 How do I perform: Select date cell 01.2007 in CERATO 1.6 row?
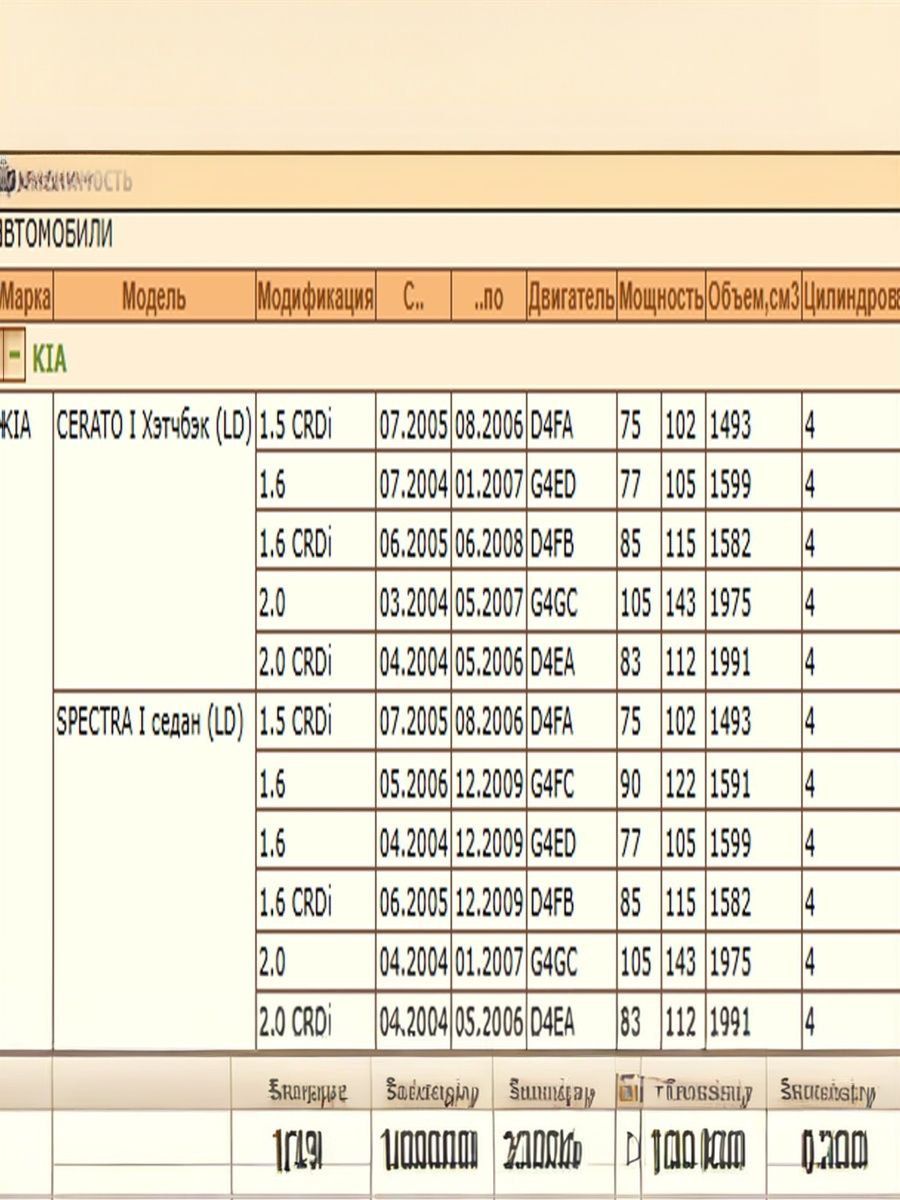tap(489, 486)
